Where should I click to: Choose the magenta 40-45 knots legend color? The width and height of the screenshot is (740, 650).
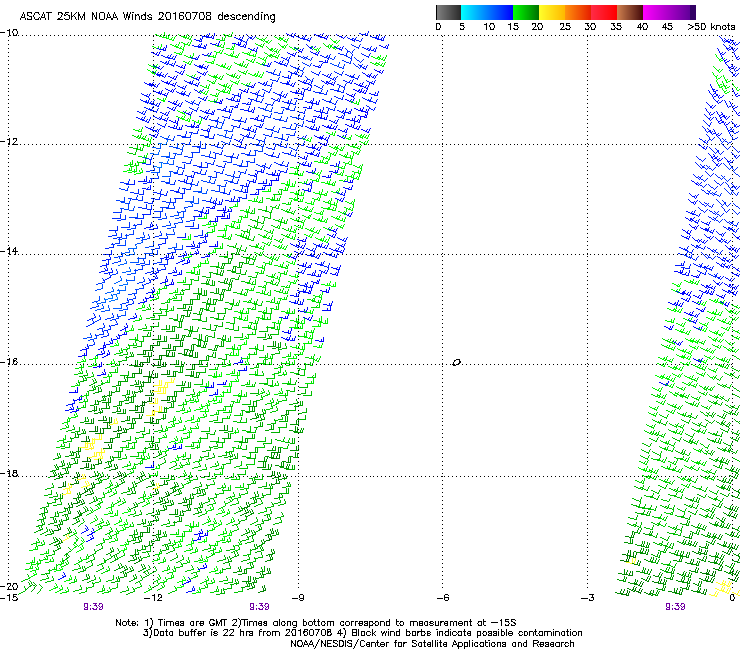click(x=656, y=12)
